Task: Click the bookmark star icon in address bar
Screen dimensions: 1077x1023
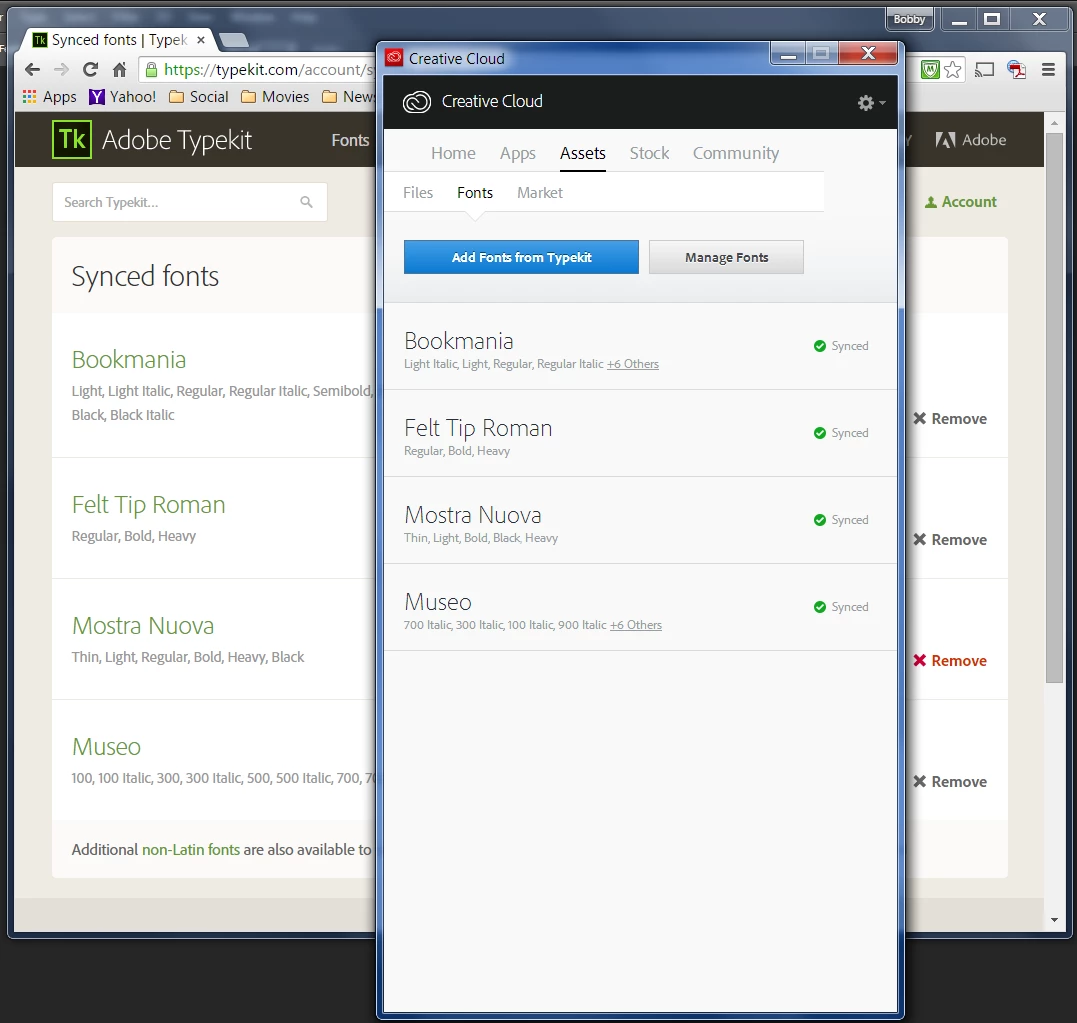Action: (x=953, y=69)
